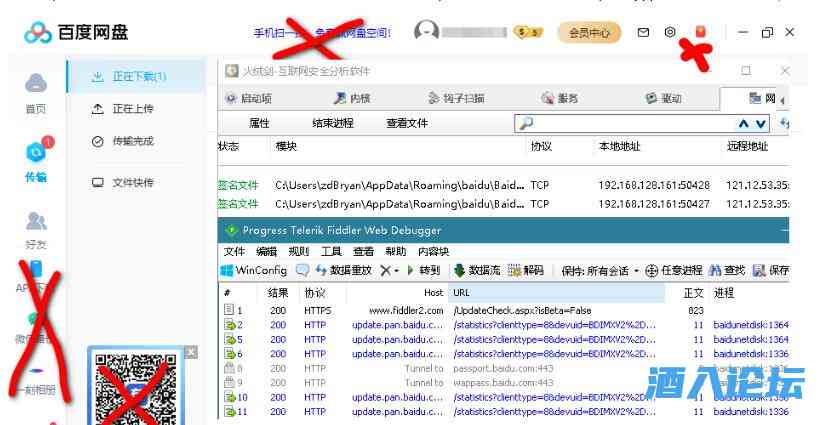This screenshot has width=819, height=425.
Task: Switch to the 钩子扫描 hook scan tab
Action: click(457, 98)
